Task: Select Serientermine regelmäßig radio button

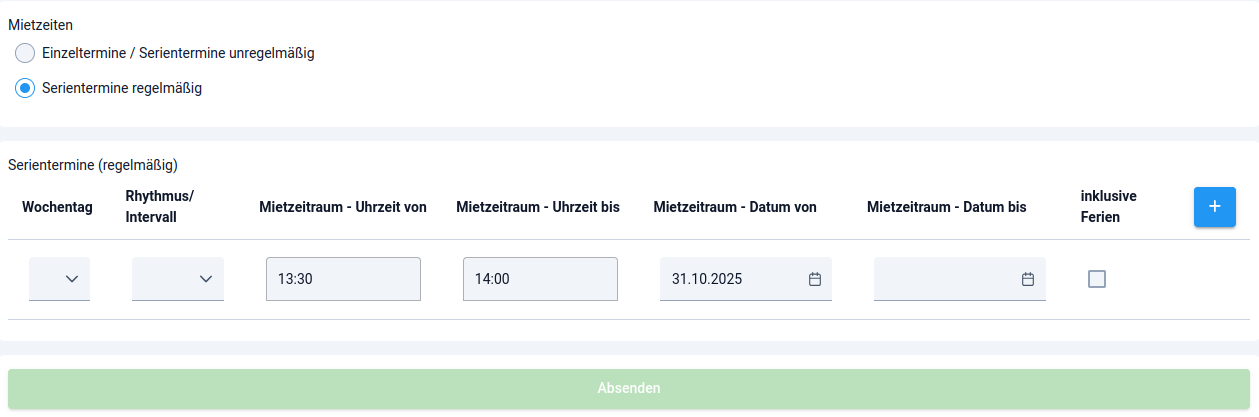Action: [x=25, y=88]
